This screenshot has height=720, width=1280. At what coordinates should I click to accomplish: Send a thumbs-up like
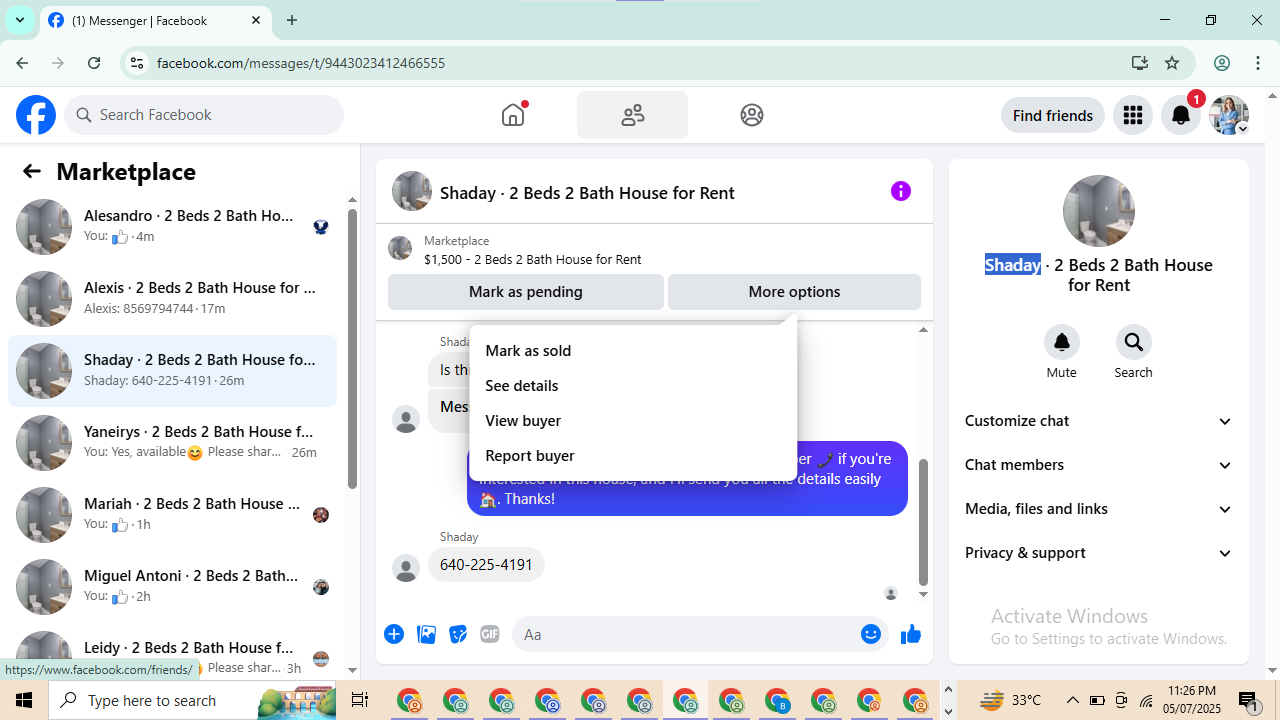point(910,634)
